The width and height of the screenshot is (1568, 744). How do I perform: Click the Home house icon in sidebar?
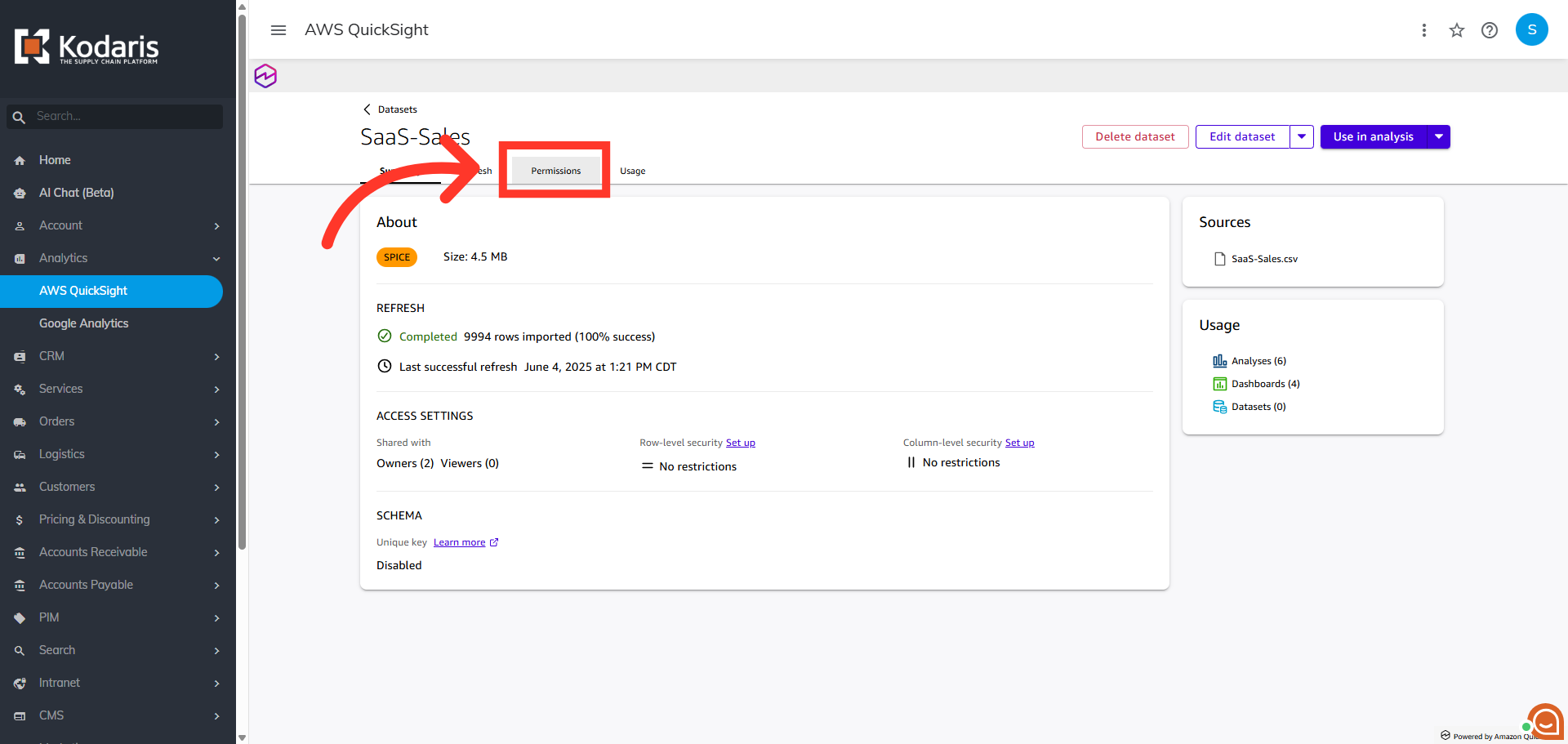20,161
